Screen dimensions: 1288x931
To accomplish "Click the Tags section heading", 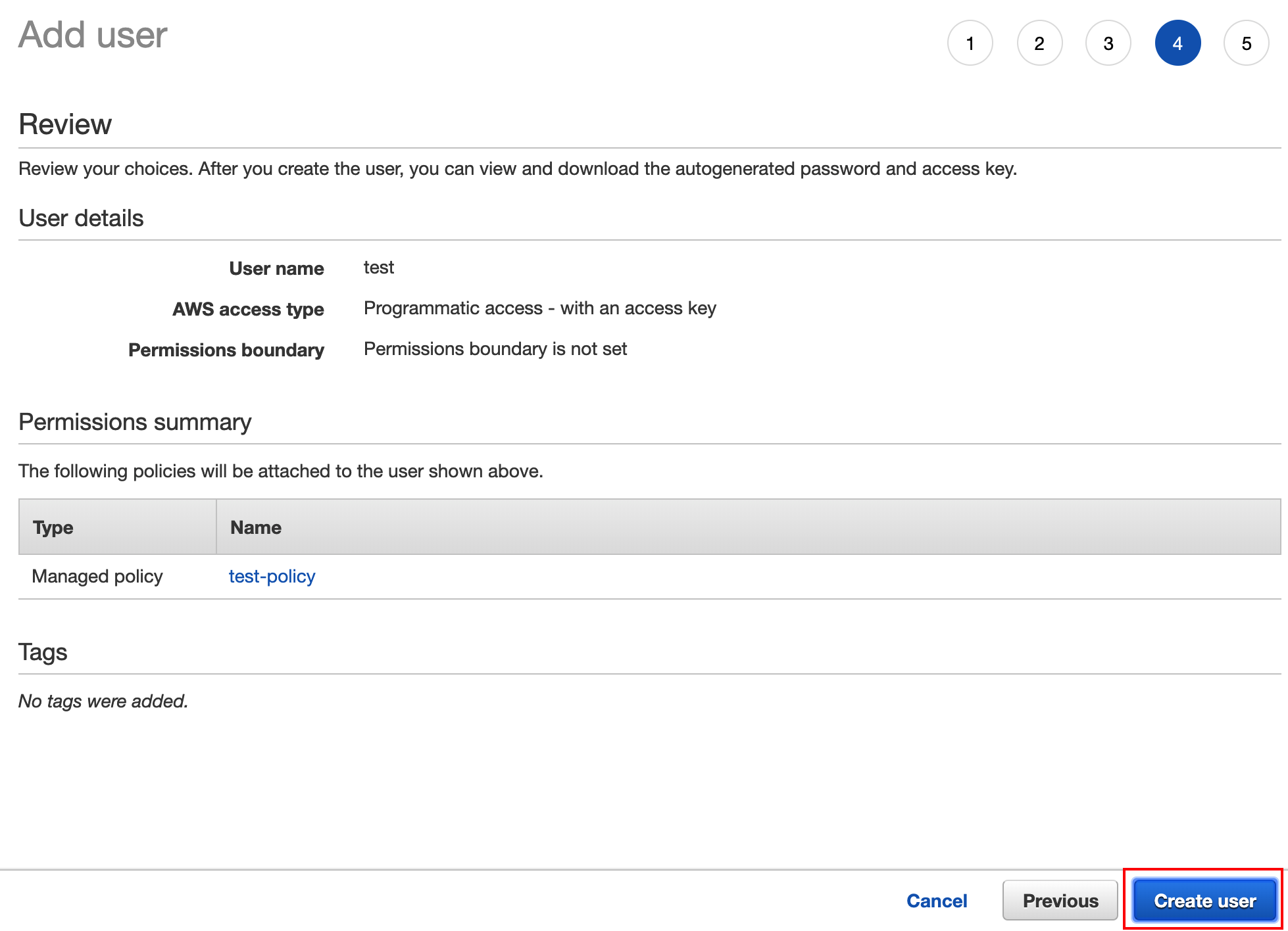I will [43, 652].
